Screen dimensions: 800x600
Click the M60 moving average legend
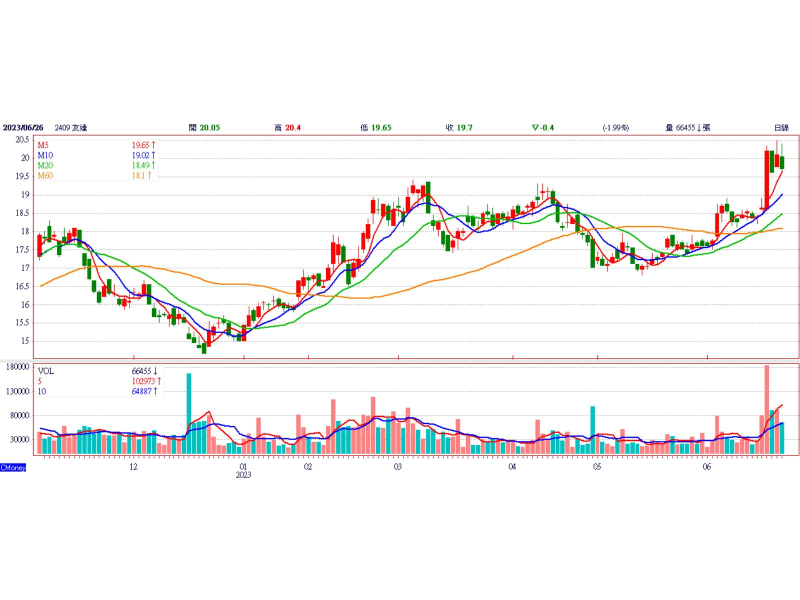pos(47,176)
